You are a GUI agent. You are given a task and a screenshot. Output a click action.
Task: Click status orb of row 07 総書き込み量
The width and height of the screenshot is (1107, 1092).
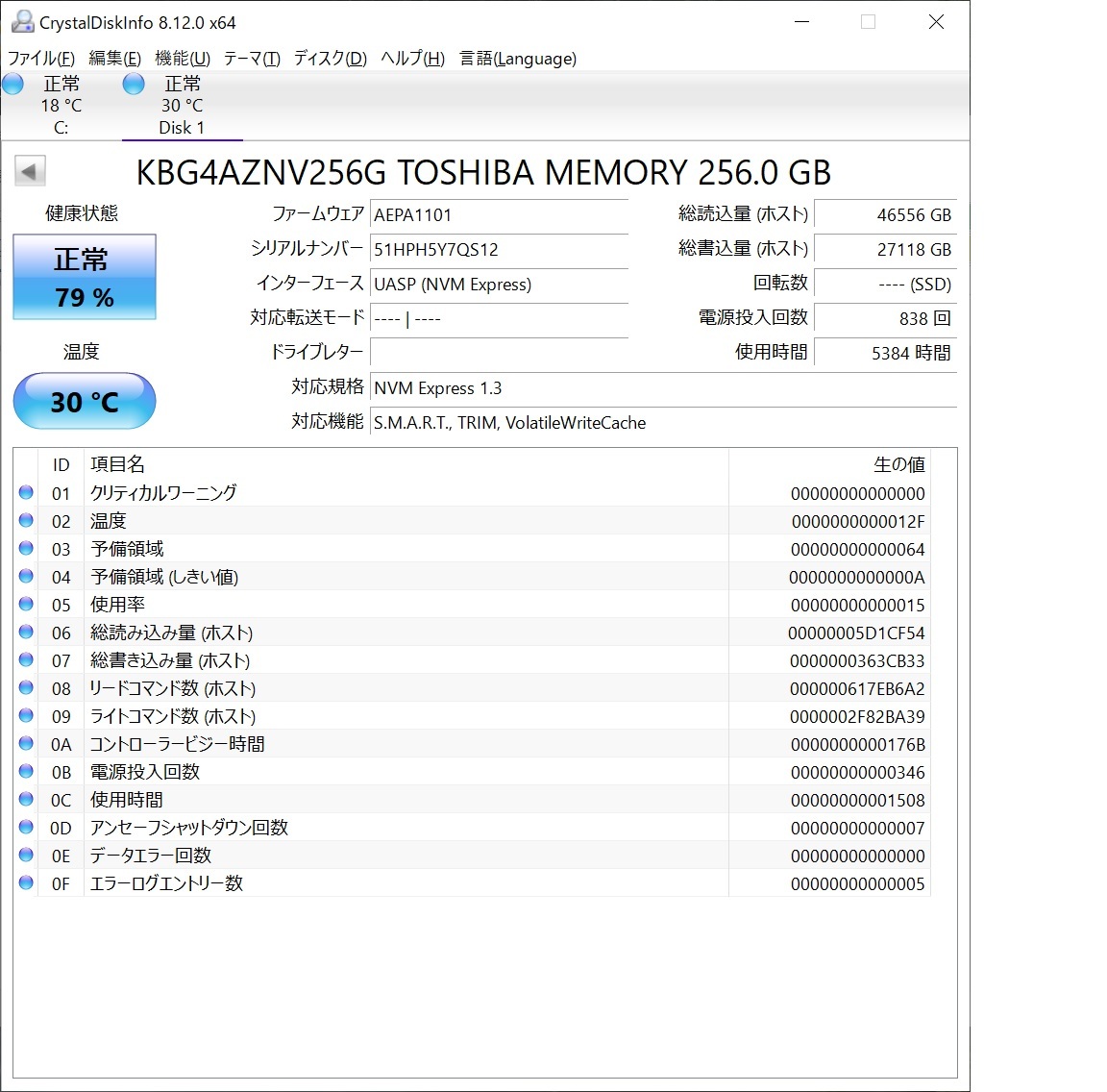pyautogui.click(x=26, y=659)
